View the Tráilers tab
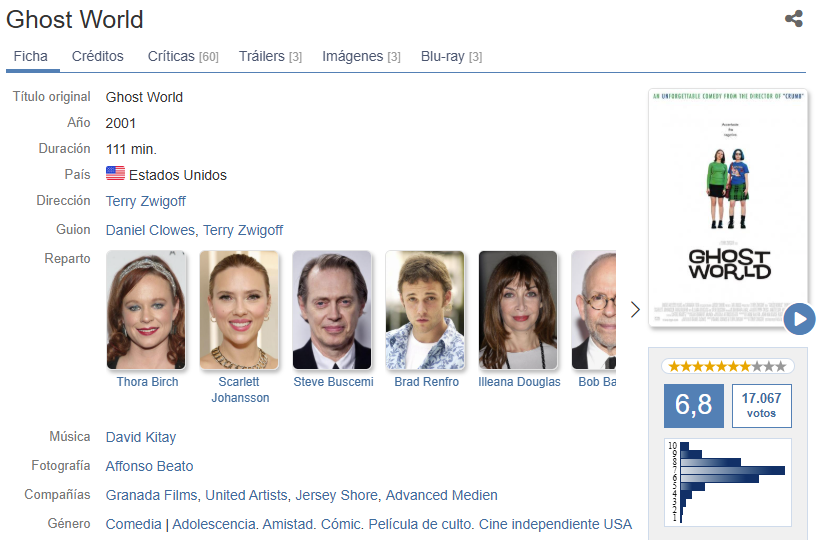 (270, 56)
